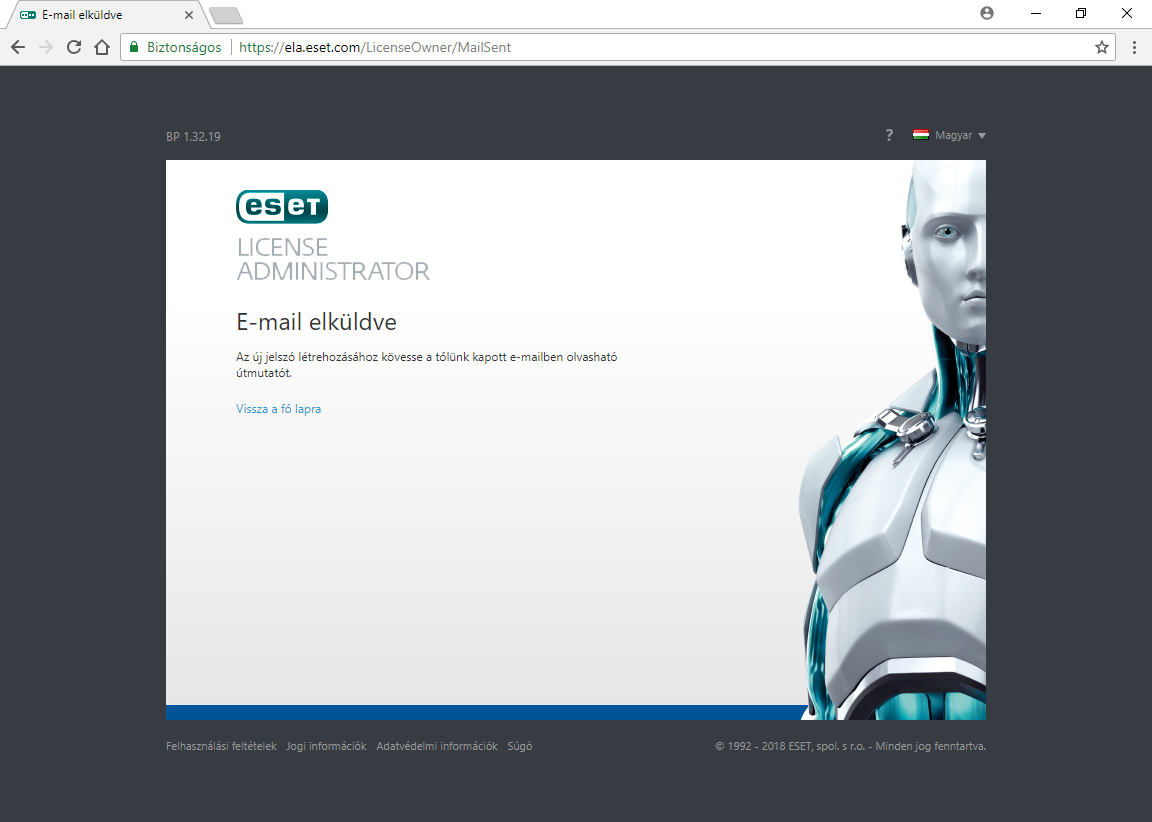
Task: Open the Chrome profile icon
Action: pos(987,13)
